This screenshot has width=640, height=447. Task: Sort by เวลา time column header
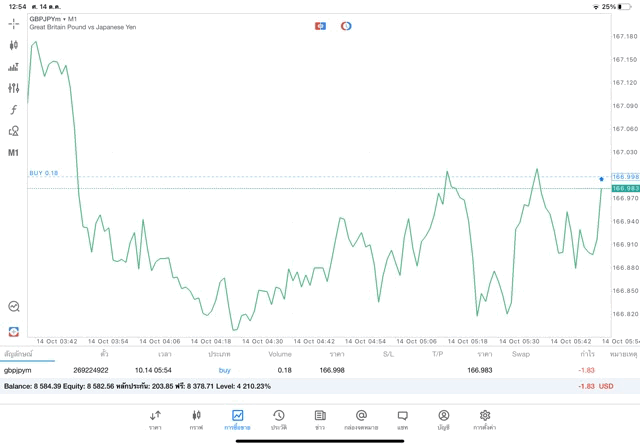tap(164, 354)
